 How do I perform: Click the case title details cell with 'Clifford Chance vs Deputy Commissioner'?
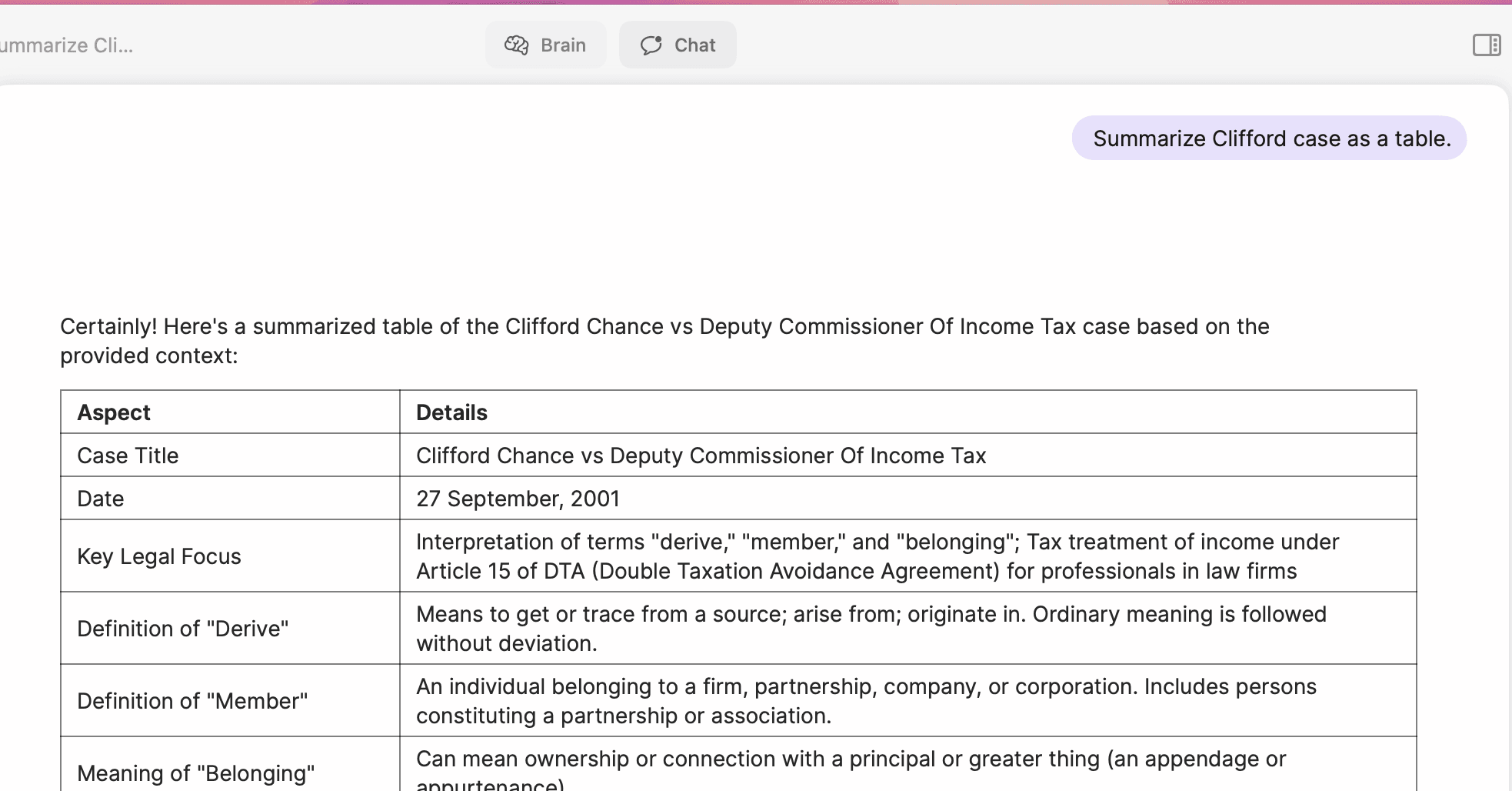click(701, 456)
